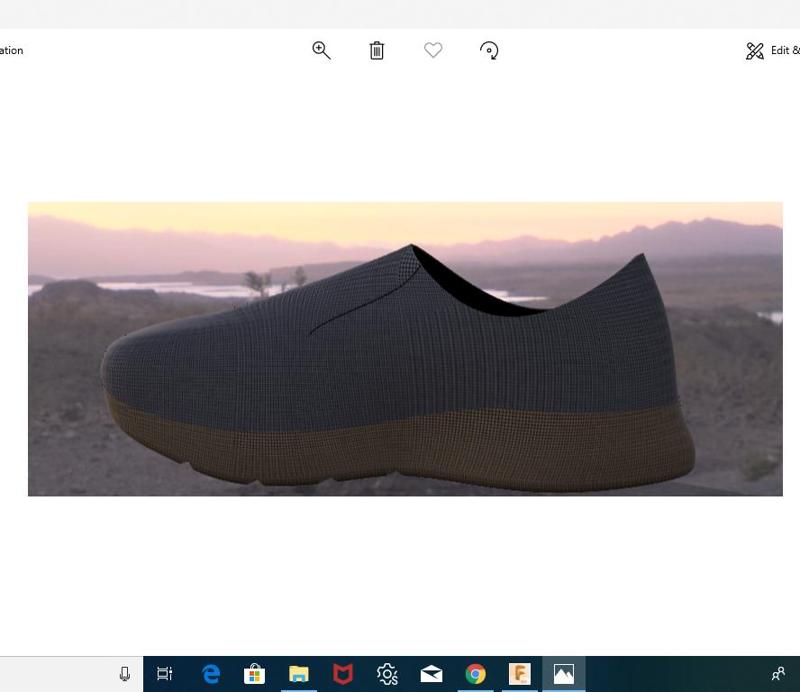View the shoe render fullscreen

[x=405, y=348]
